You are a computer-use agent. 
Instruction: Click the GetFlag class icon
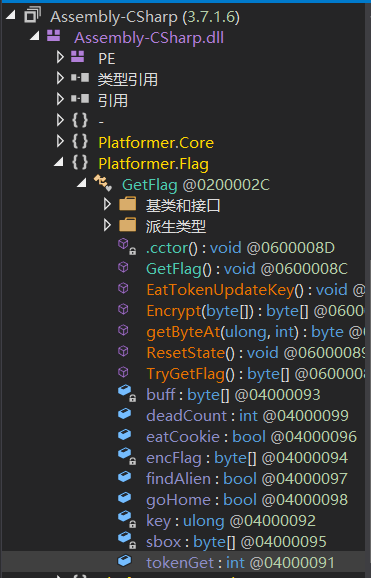pyautogui.click(x=103, y=183)
